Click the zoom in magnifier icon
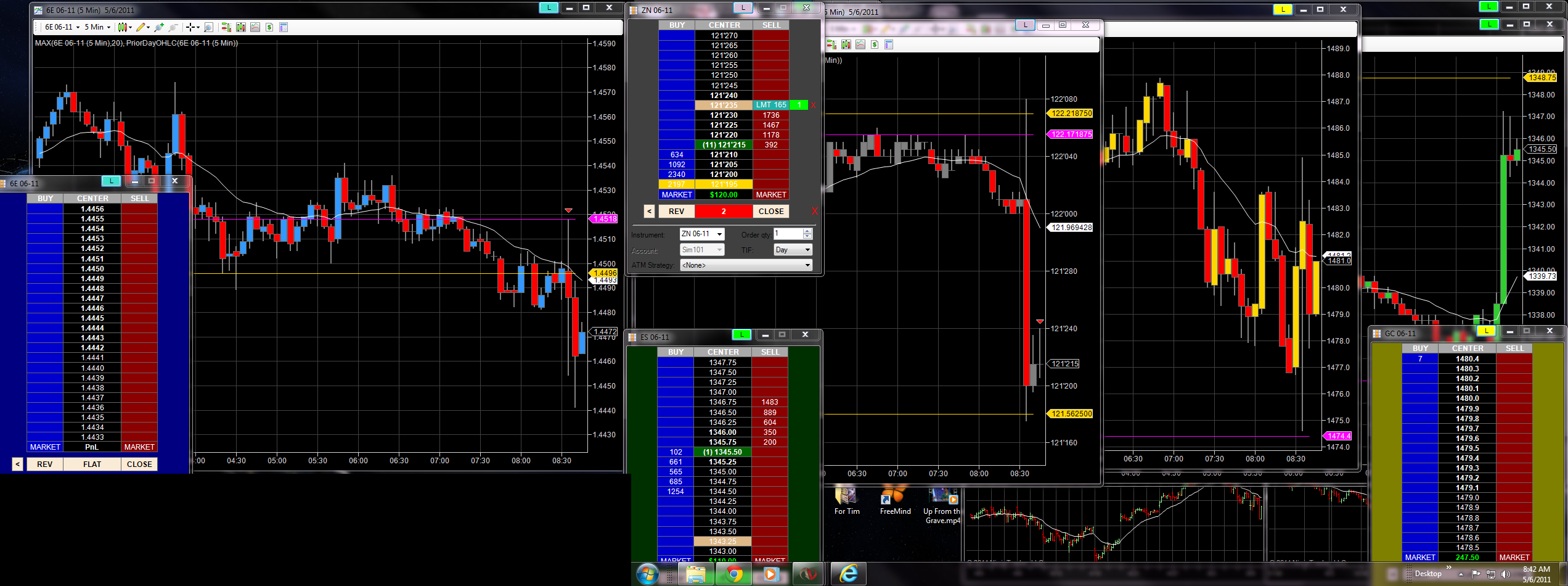Viewport: 1568px width, 586px height. (x=159, y=27)
